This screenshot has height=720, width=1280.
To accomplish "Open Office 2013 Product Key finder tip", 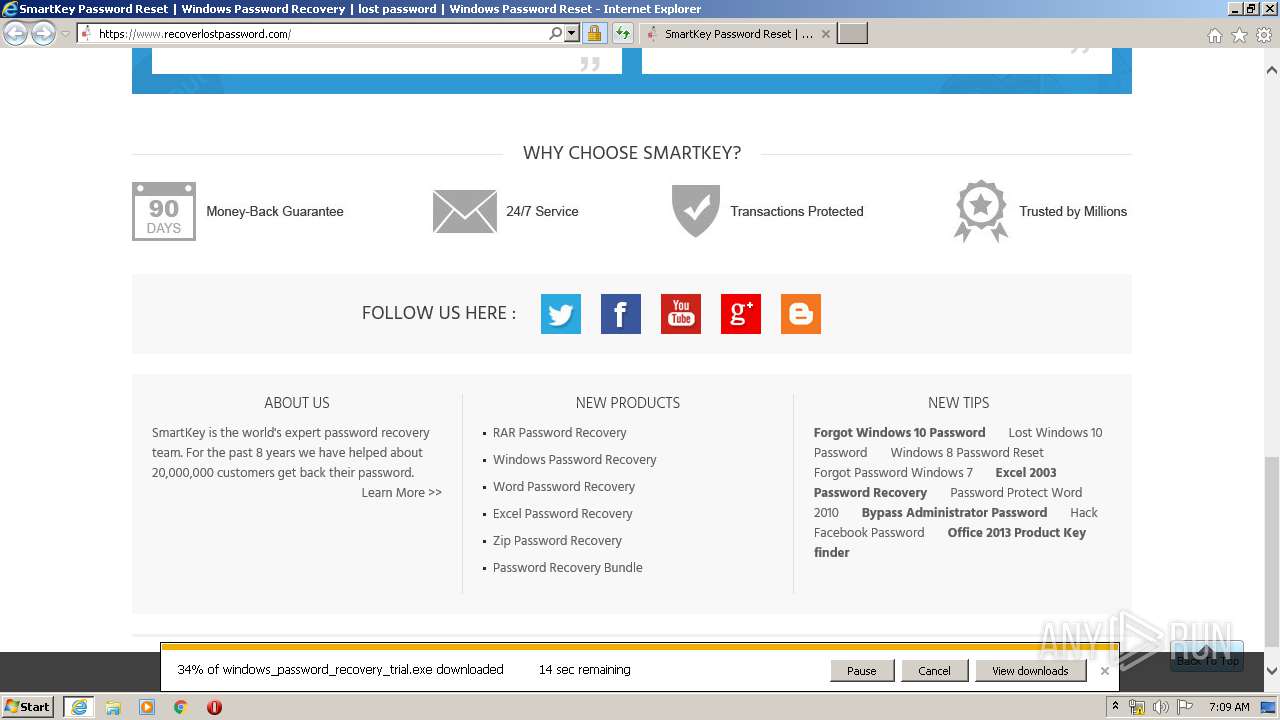I will click(1016, 533).
